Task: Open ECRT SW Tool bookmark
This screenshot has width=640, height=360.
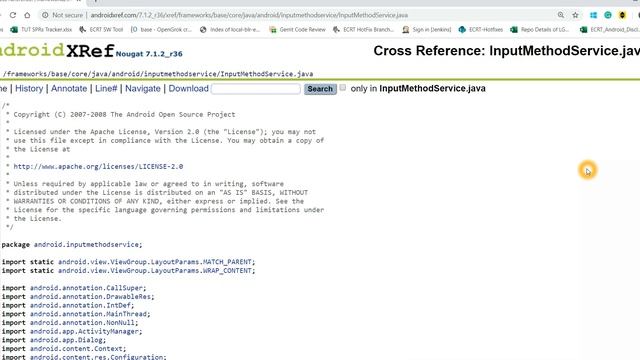Action: pos(101,29)
